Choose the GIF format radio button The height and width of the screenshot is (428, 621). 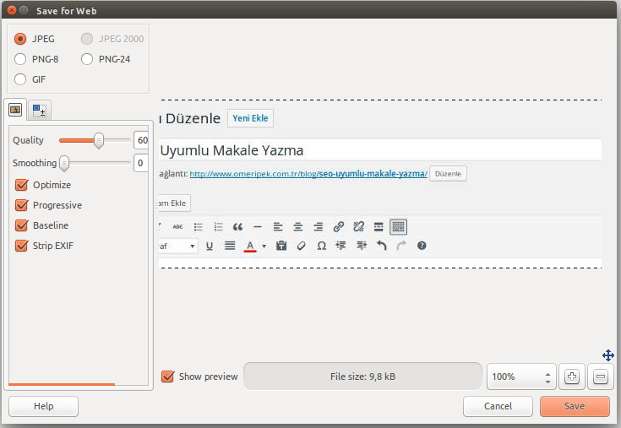[21, 79]
